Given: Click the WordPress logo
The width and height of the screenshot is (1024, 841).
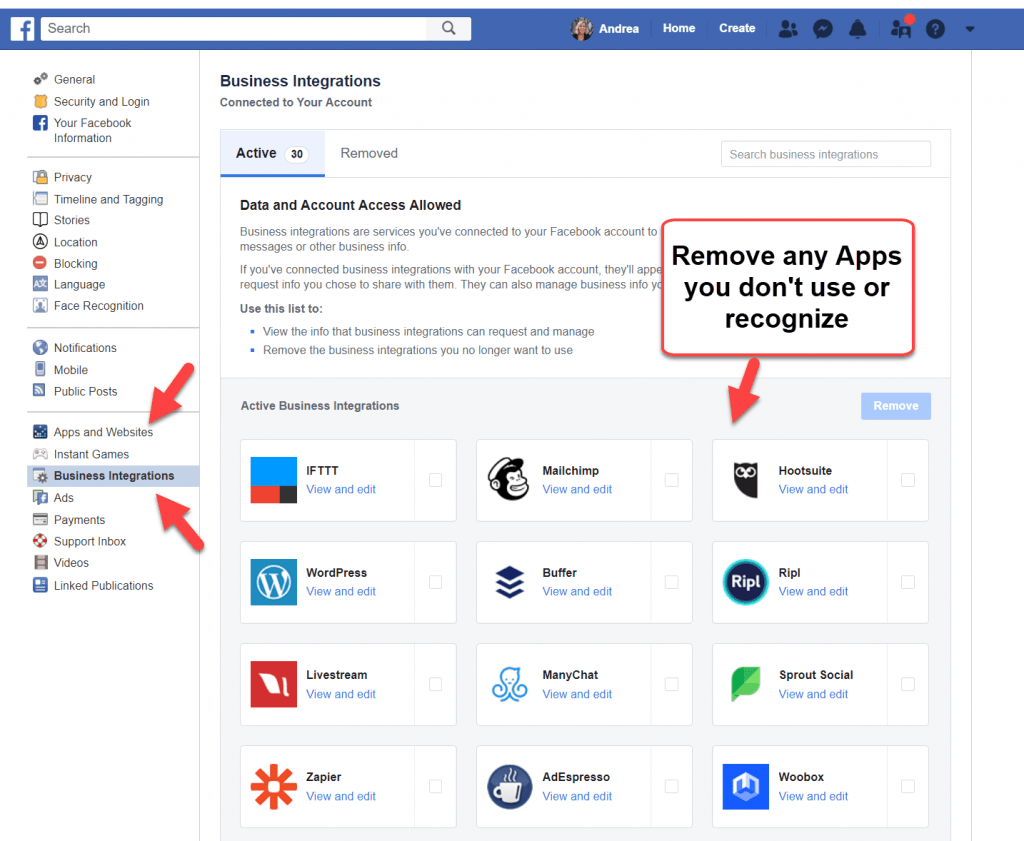Looking at the screenshot, I should [274, 582].
